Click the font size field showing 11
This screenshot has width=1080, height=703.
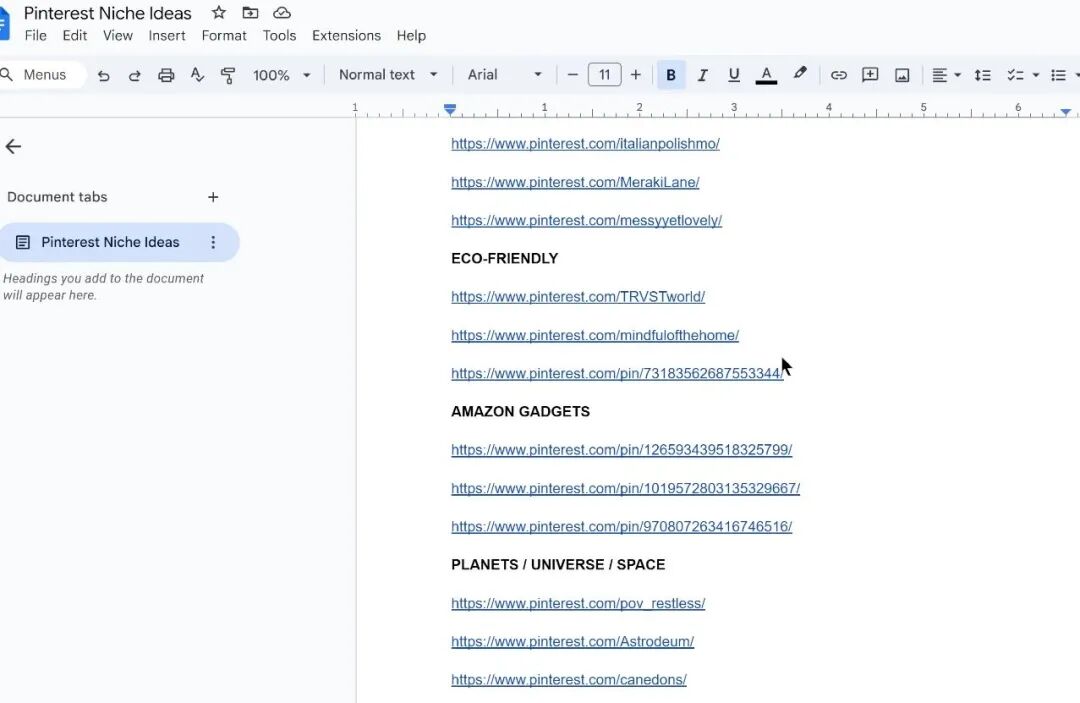tap(605, 74)
